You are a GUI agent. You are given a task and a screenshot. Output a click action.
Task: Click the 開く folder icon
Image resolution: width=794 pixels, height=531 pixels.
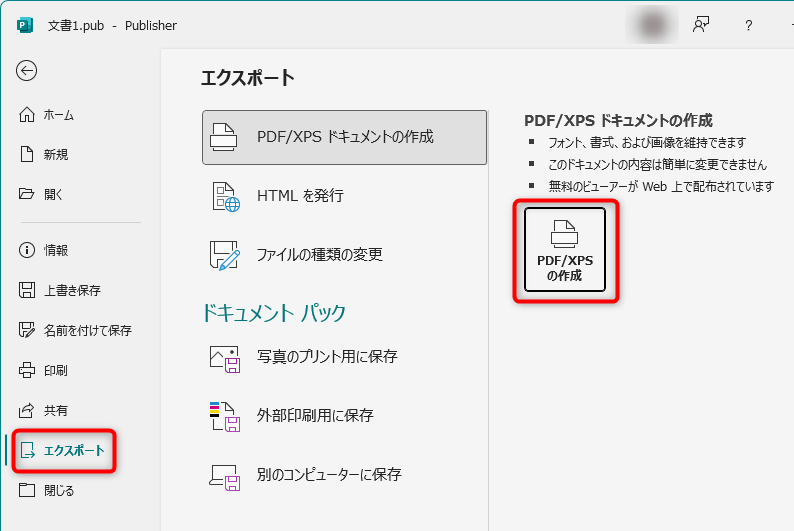pyautogui.click(x=28, y=195)
